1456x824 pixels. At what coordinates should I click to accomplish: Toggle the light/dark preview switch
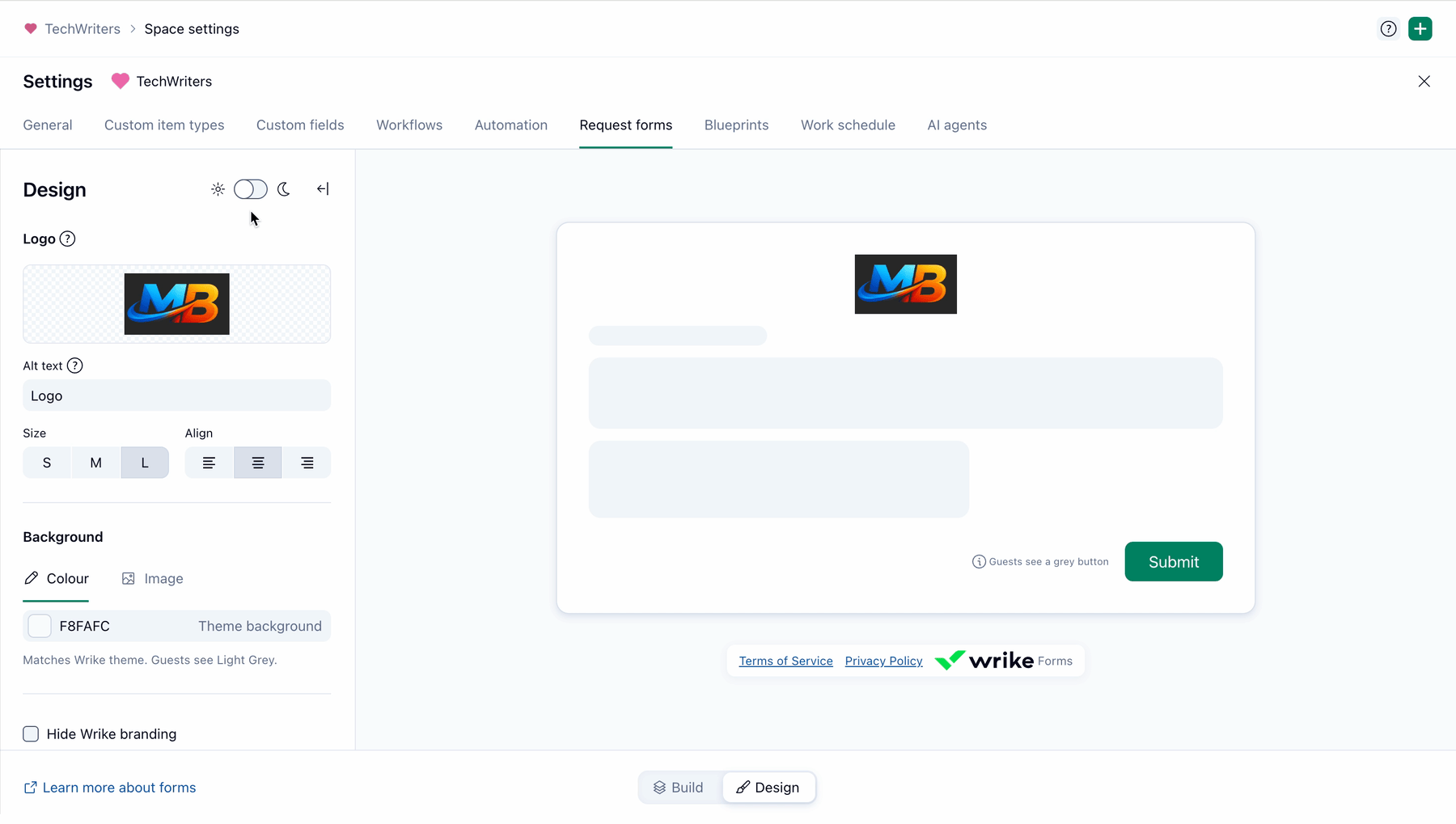pos(251,189)
